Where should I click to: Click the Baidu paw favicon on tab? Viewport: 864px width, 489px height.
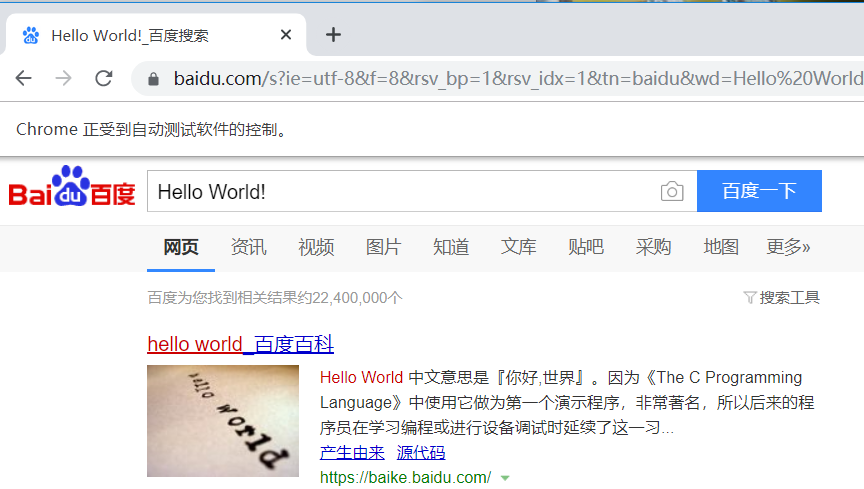[31, 35]
